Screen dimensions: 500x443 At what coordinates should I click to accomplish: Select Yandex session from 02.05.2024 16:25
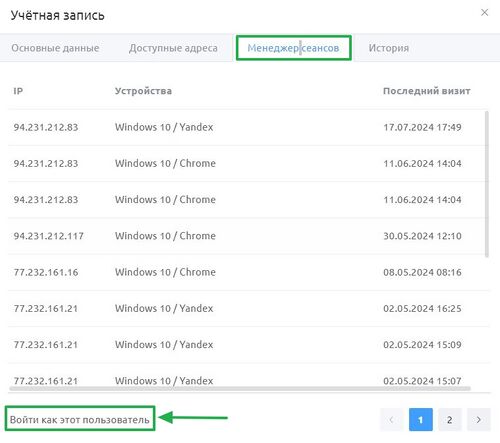249,308
